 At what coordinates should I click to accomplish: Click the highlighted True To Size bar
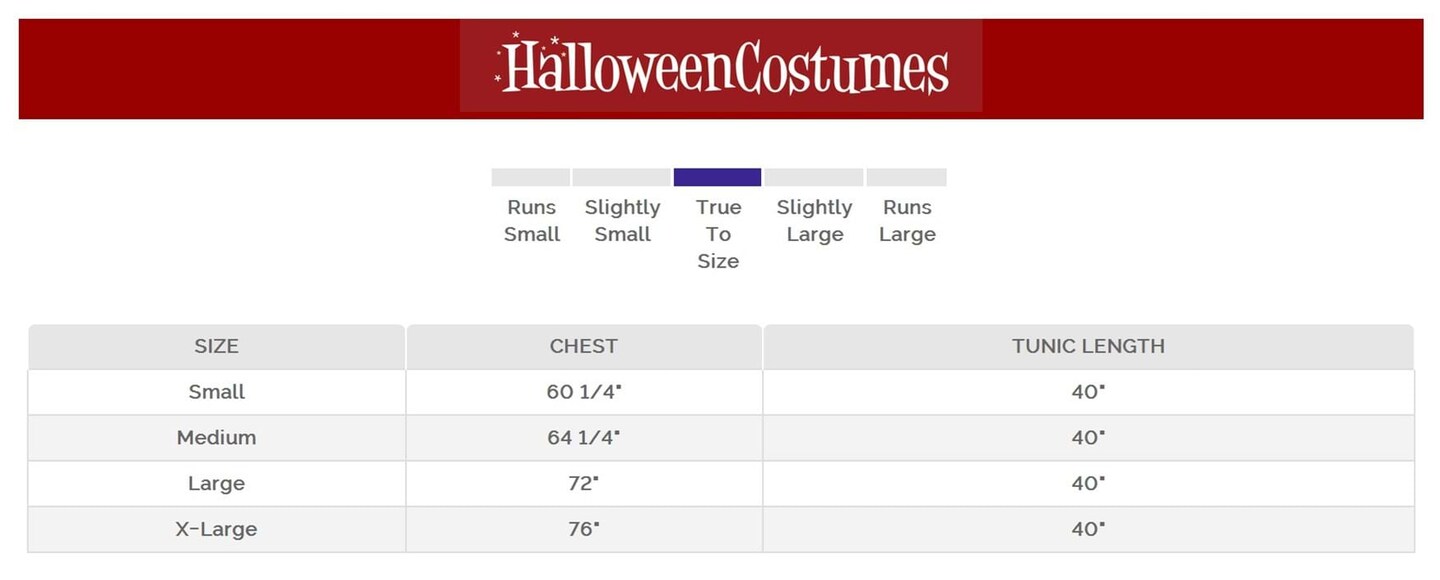point(717,177)
